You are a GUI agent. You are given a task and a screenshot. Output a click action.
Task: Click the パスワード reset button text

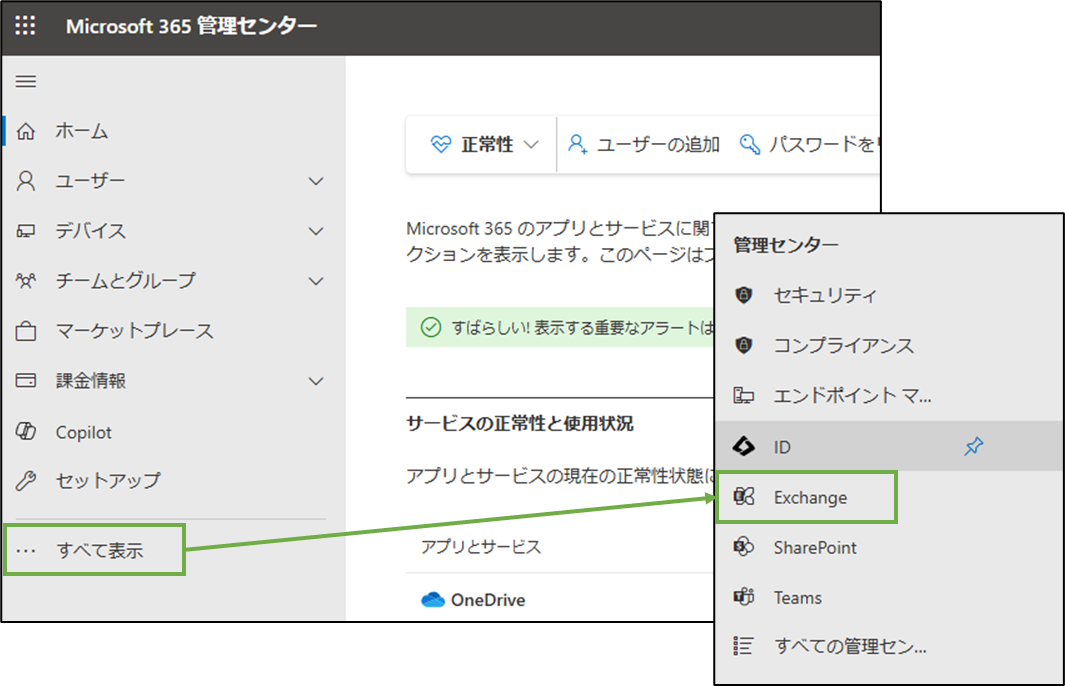tap(824, 144)
